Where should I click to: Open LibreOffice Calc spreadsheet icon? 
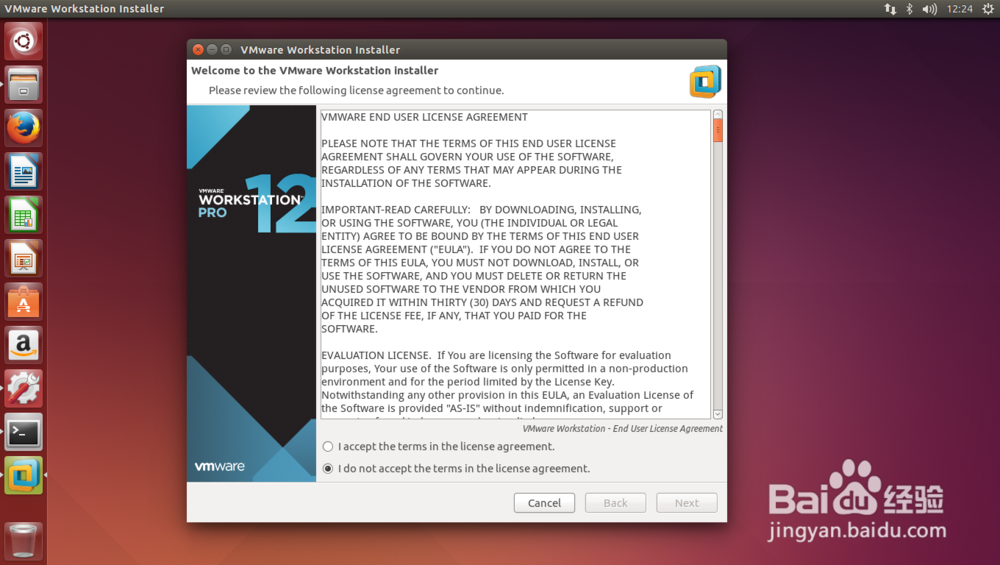pos(24,215)
